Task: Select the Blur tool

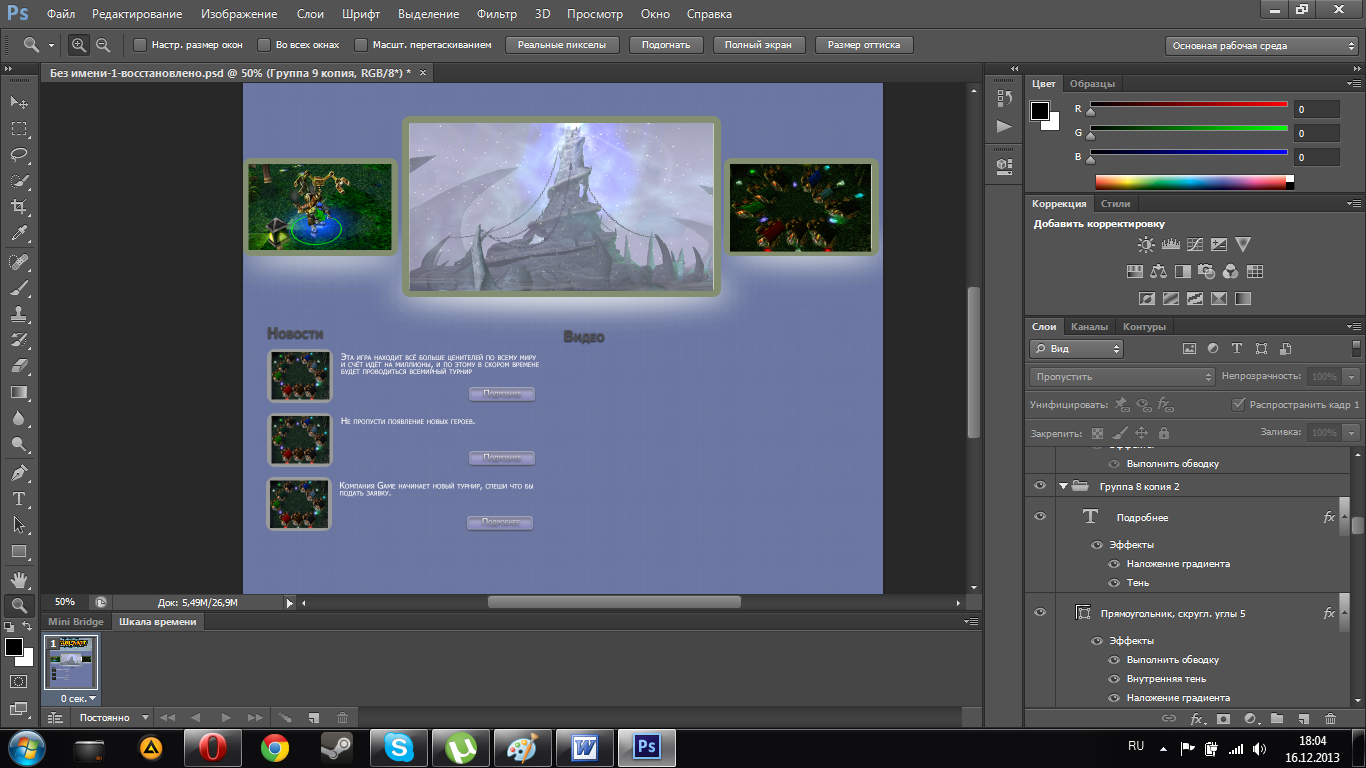Action: coord(19,418)
